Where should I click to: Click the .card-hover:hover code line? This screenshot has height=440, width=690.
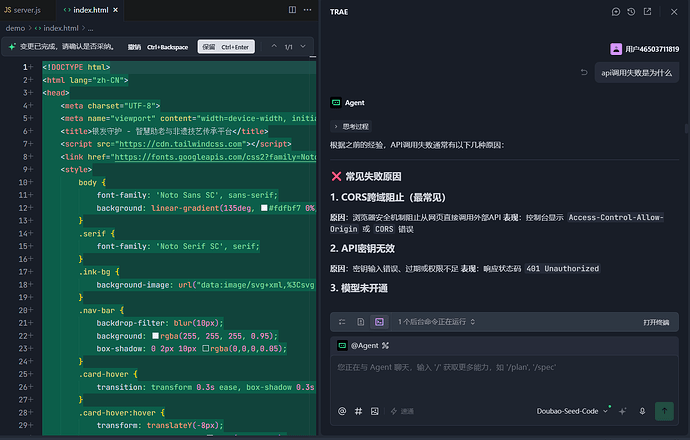tap(122, 413)
